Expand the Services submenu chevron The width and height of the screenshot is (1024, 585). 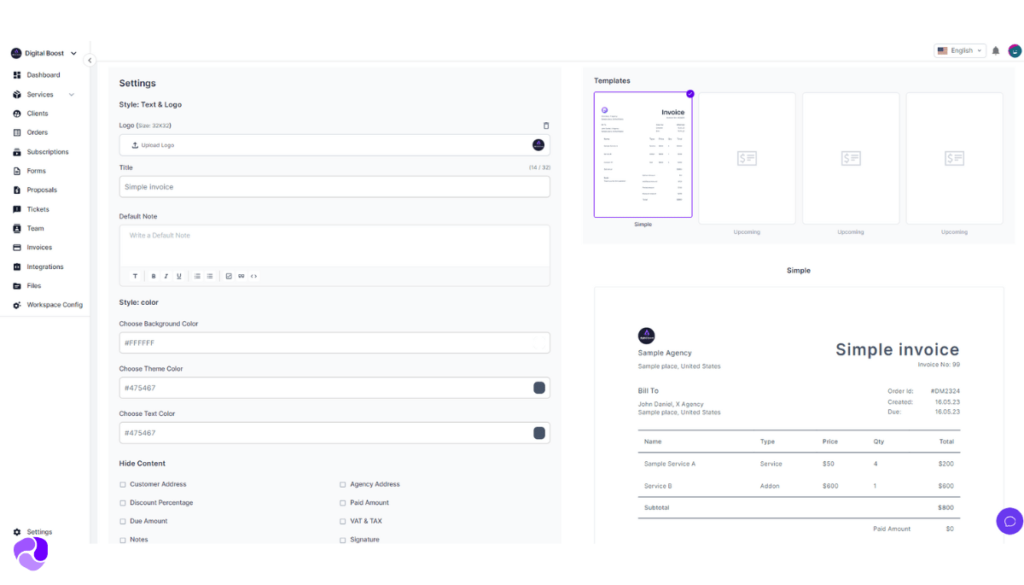click(x=71, y=95)
